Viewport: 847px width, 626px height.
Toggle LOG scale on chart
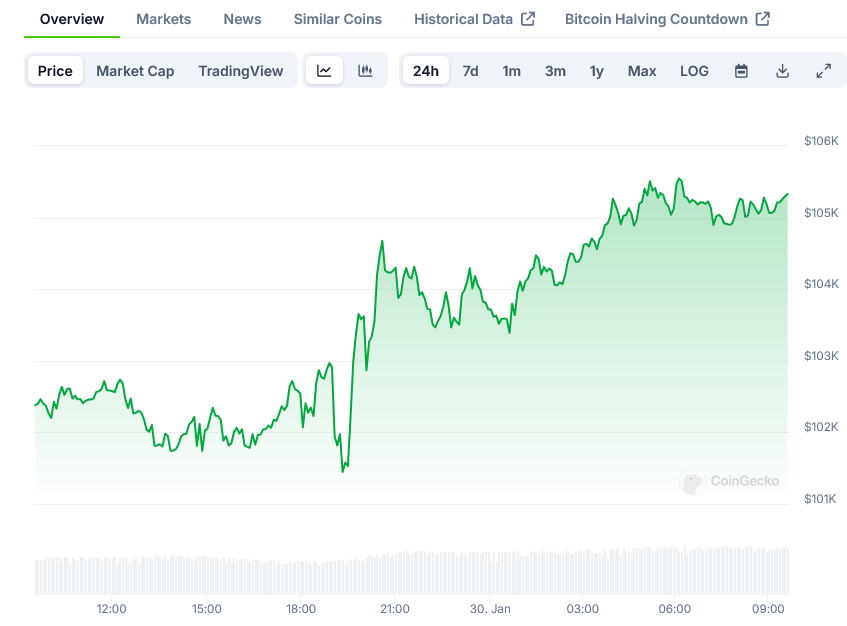(694, 71)
